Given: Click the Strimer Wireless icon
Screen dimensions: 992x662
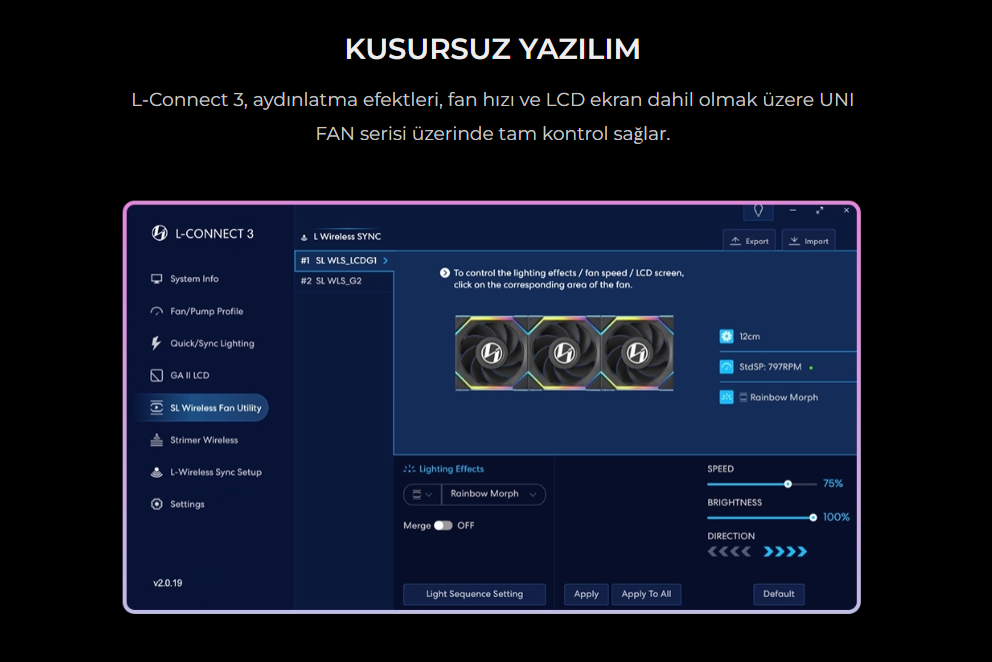Looking at the screenshot, I should tap(156, 440).
